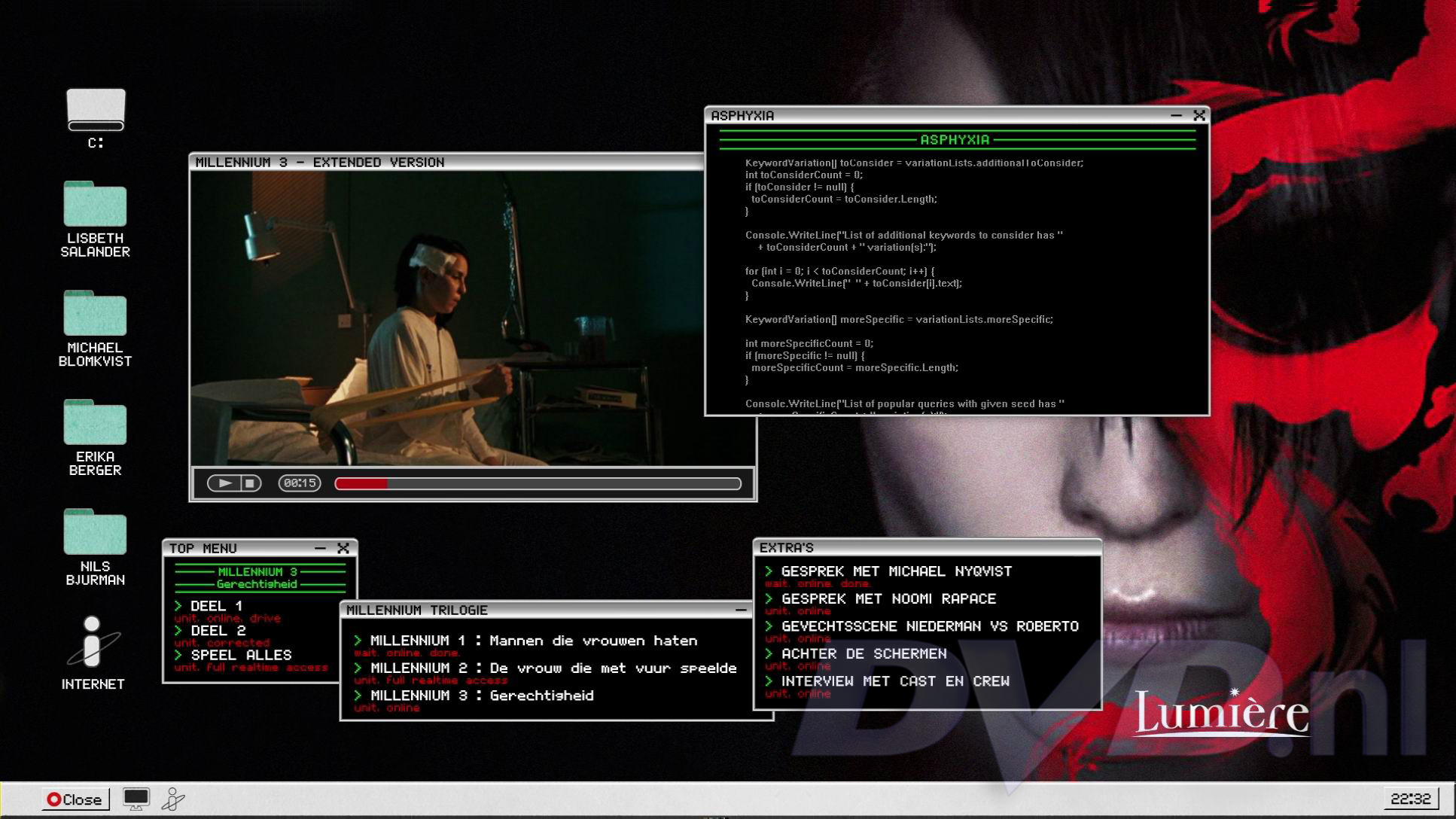This screenshot has width=1456, height=819.
Task: Minimize the Millennium Trilogie window
Action: 741,610
